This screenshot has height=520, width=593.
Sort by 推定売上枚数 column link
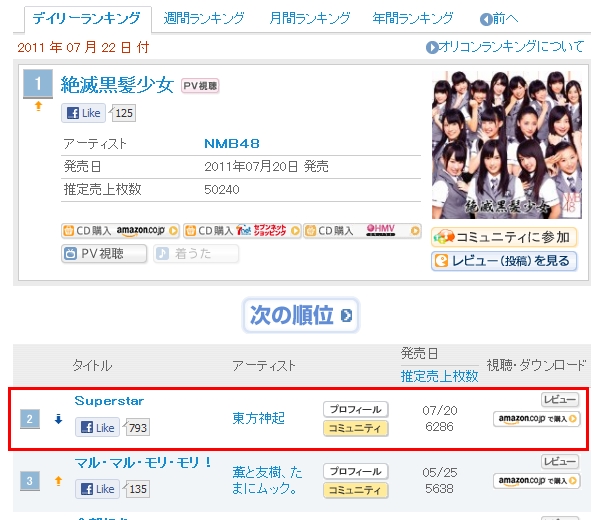coord(439,376)
